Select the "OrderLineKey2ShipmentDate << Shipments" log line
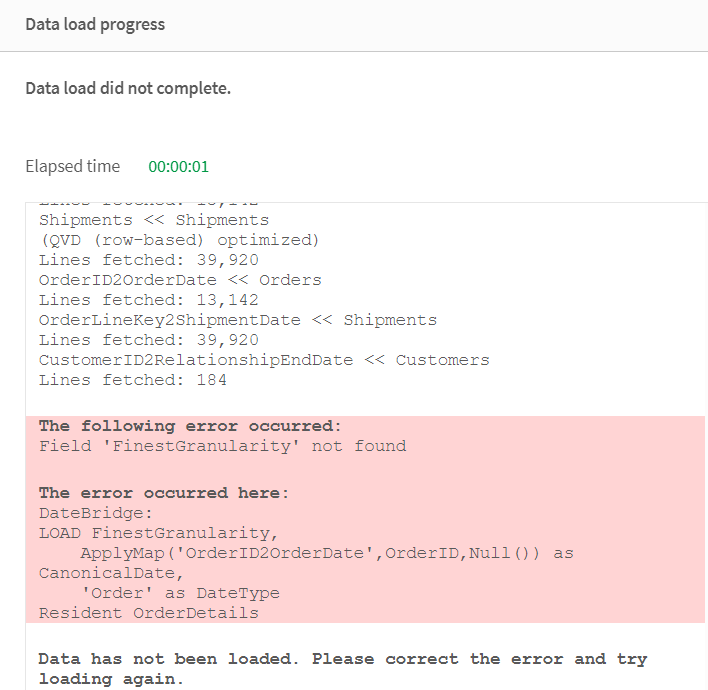The height and width of the screenshot is (690, 708). tap(238, 320)
